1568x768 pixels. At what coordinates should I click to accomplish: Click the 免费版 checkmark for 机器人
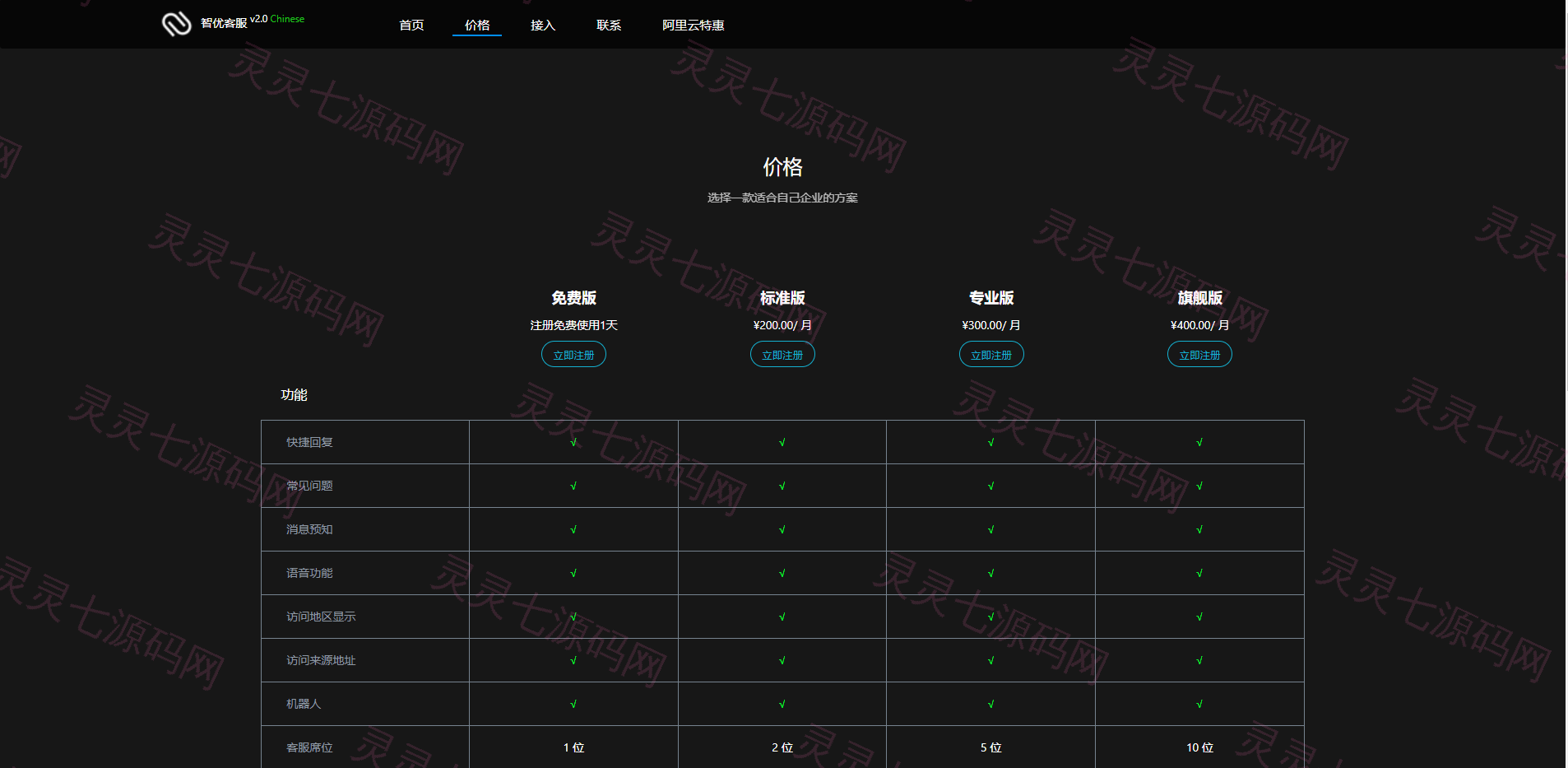(573, 704)
